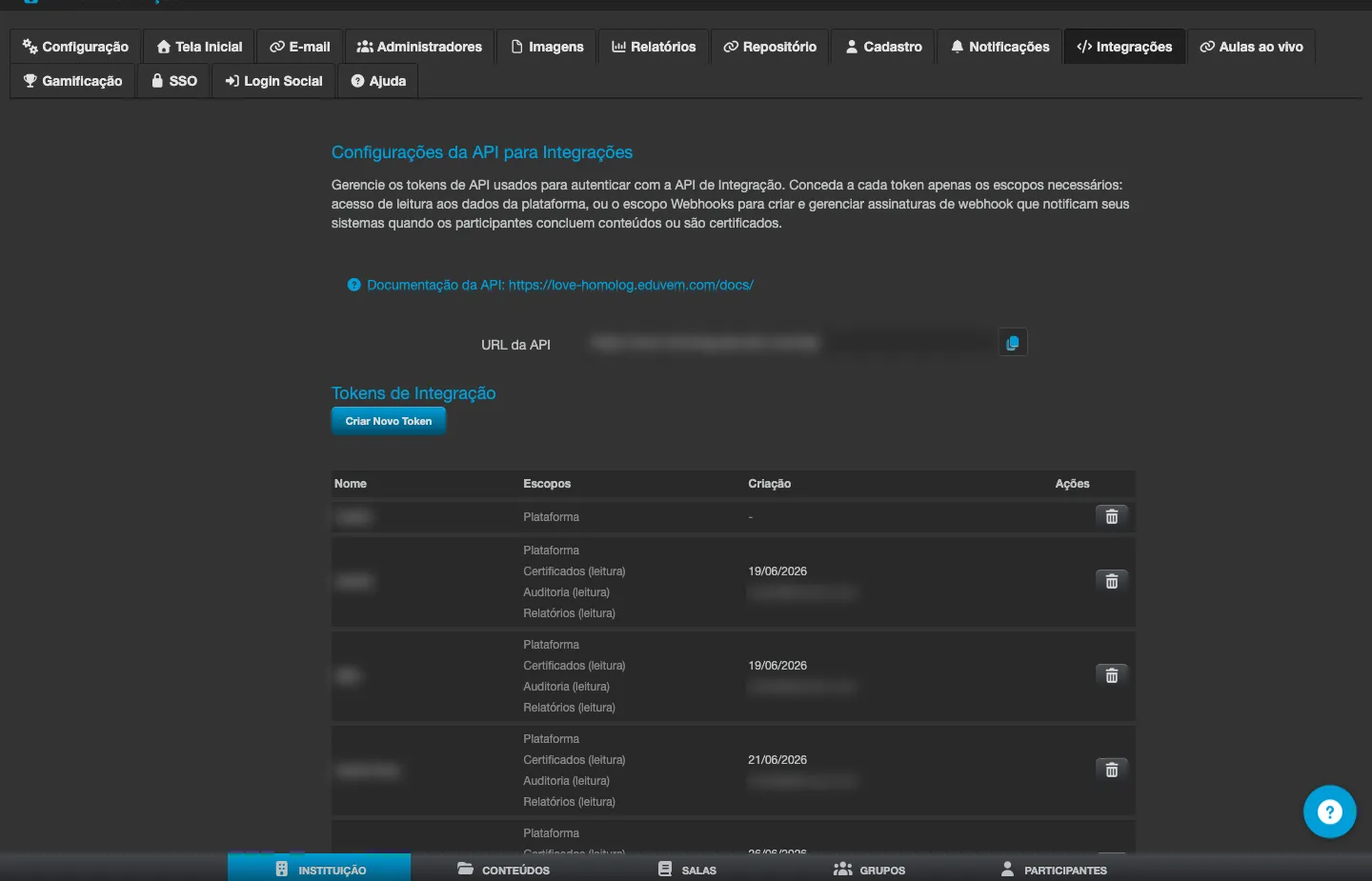
Task: Click the Criar Novo Token button
Action: [389, 421]
